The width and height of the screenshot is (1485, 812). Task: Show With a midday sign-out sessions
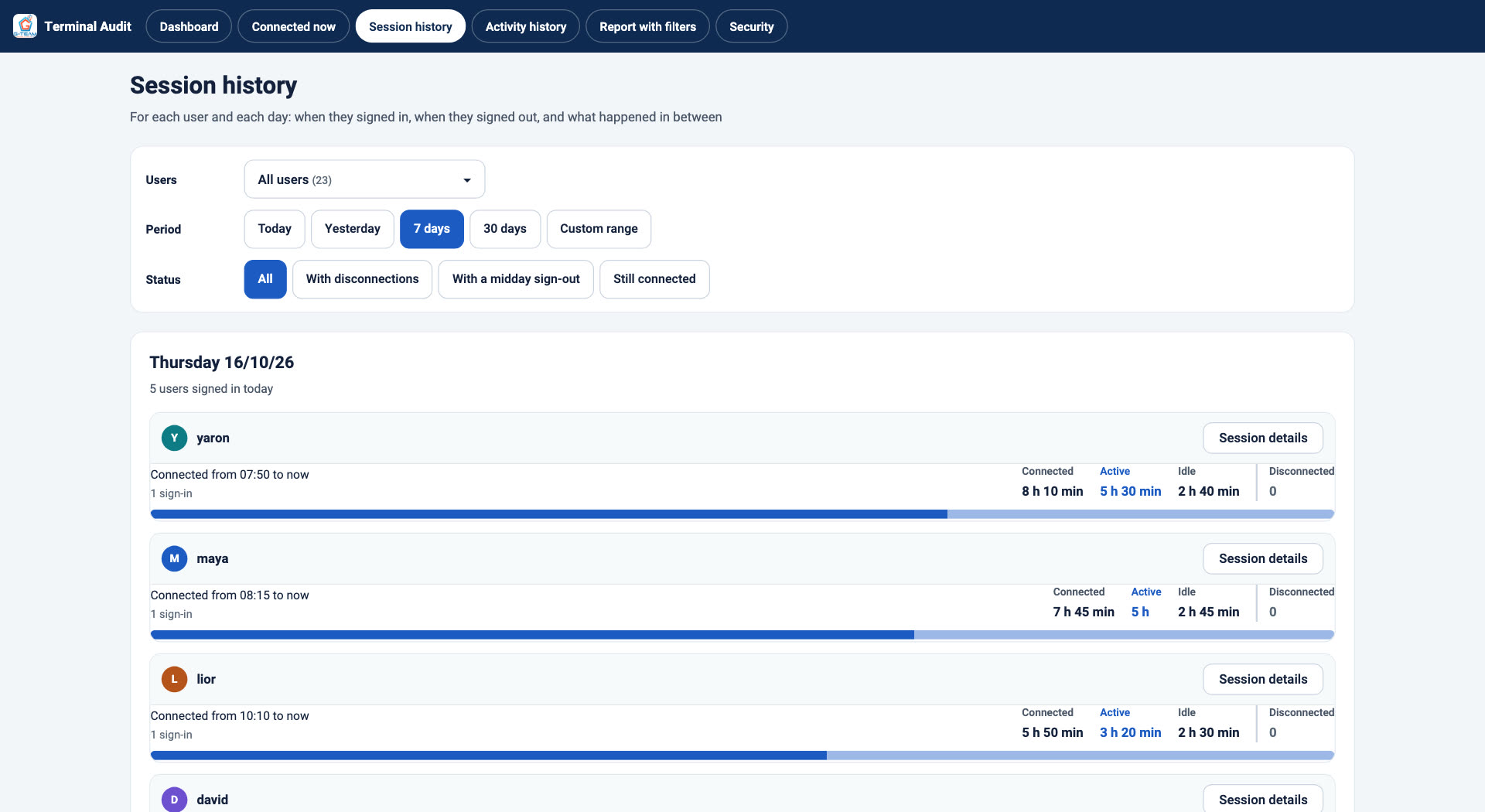(516, 279)
